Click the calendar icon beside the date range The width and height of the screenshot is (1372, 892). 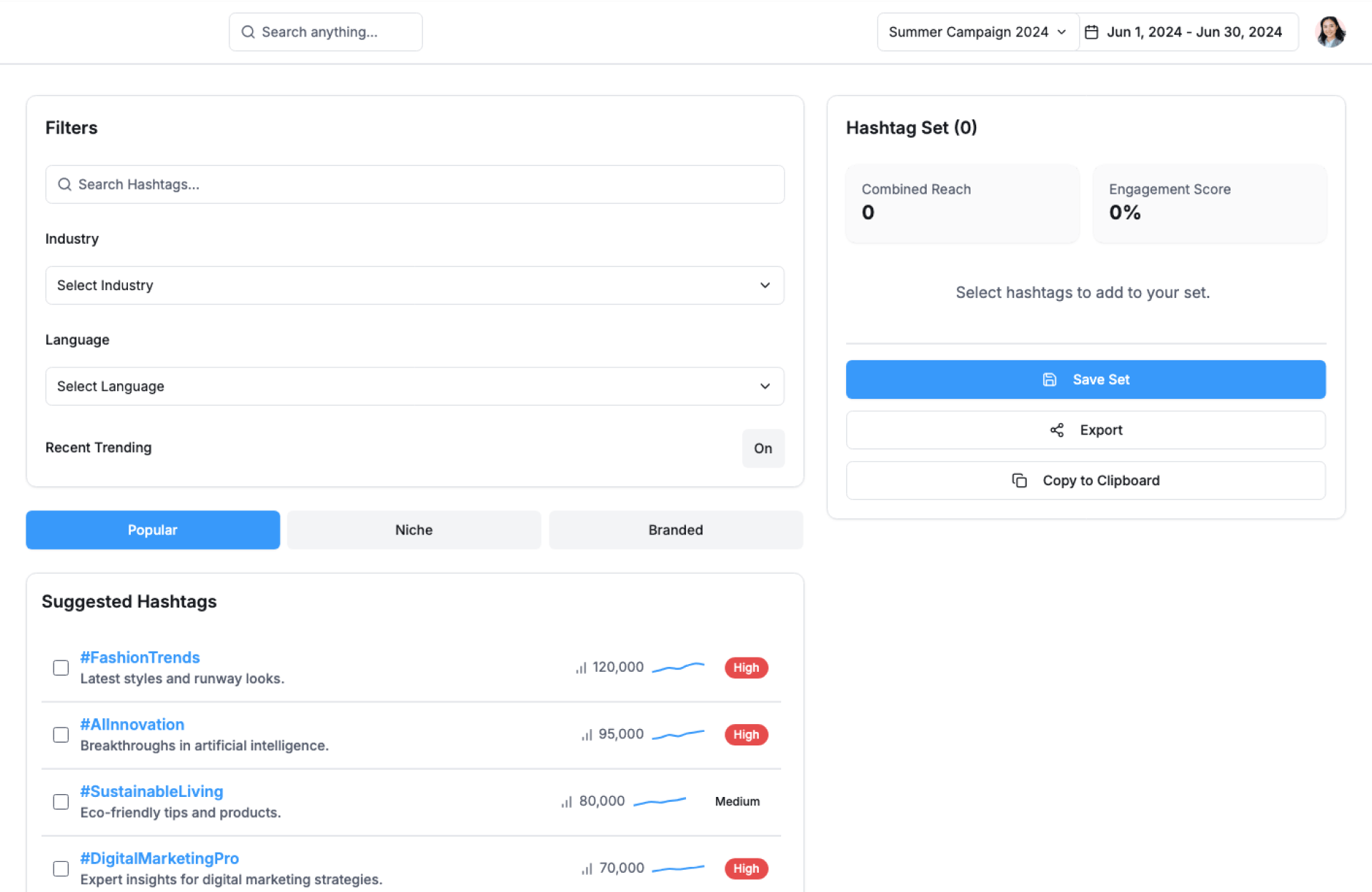tap(1091, 32)
